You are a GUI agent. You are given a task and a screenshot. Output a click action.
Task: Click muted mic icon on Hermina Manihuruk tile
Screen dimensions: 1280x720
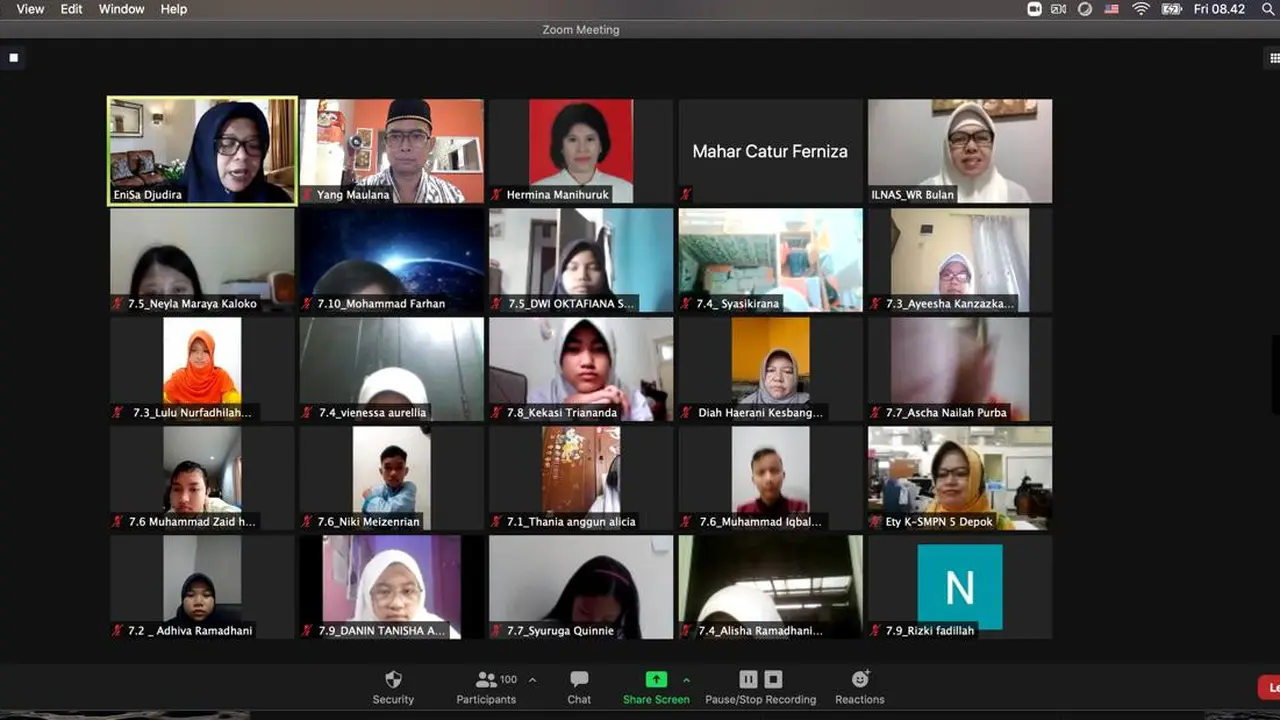[497, 195]
